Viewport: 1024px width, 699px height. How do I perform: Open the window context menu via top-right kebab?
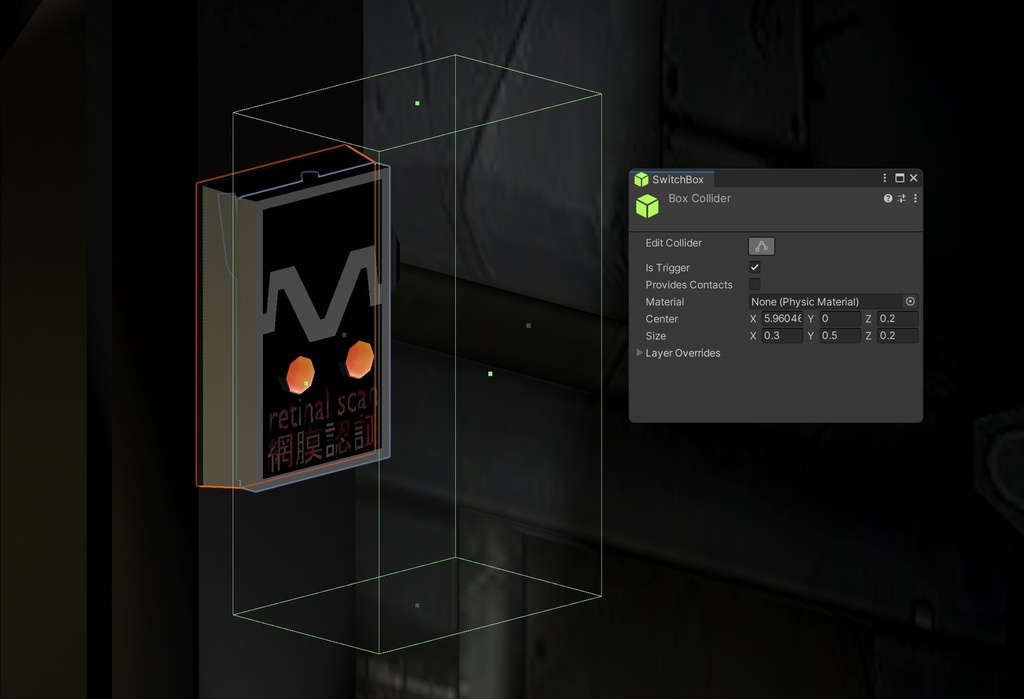point(883,177)
